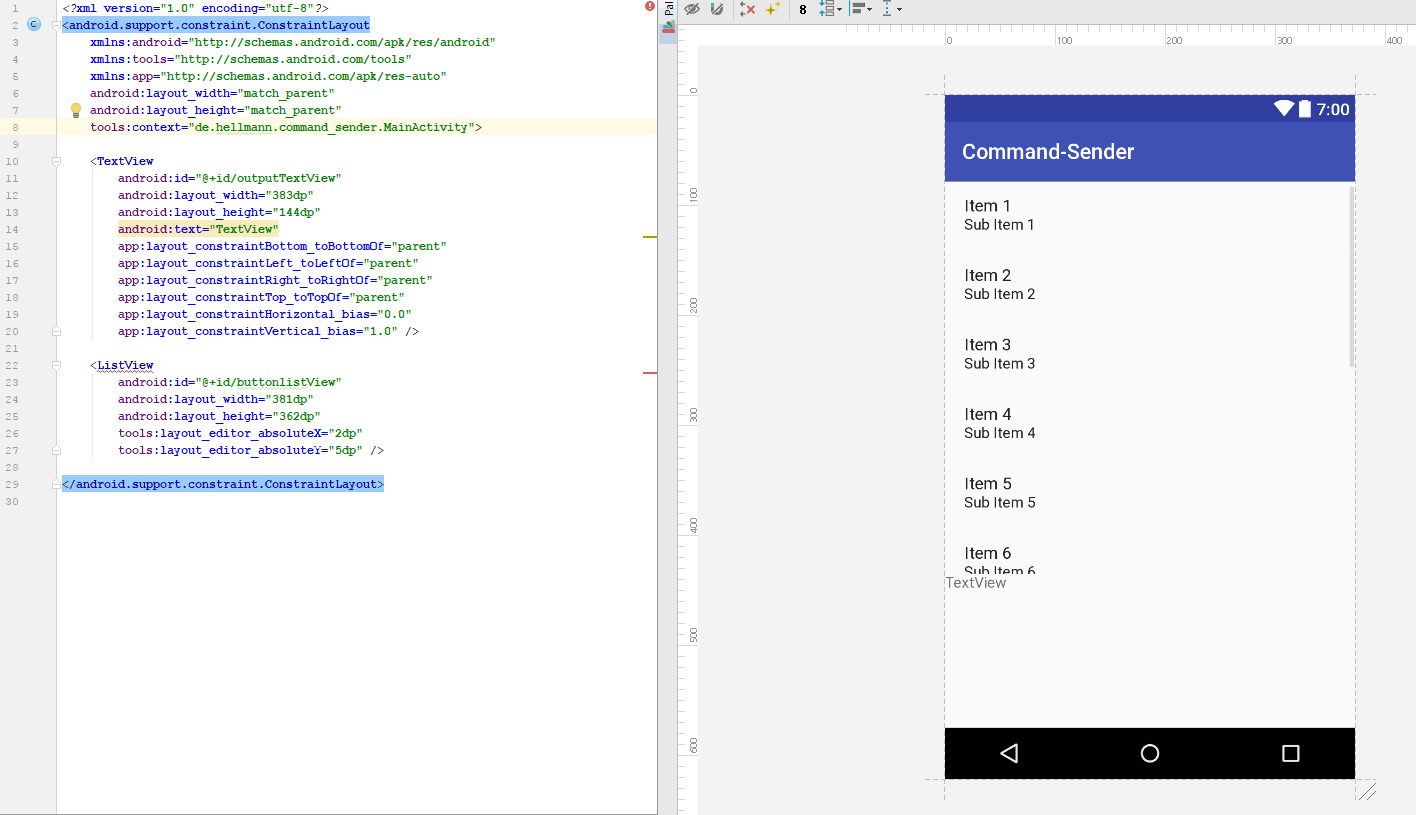Click the red error stripe marker
1416x815 pixels.
coord(650,373)
